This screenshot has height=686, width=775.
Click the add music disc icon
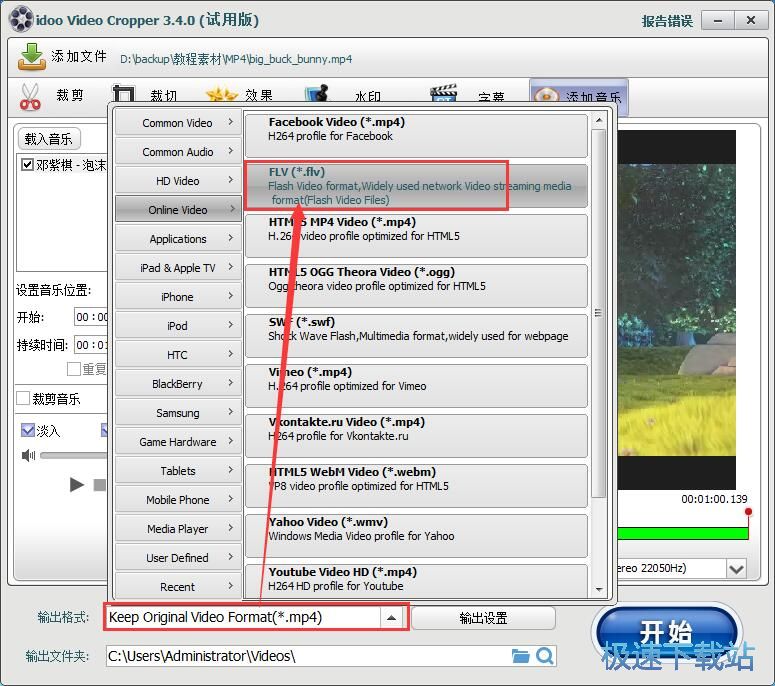(546, 95)
